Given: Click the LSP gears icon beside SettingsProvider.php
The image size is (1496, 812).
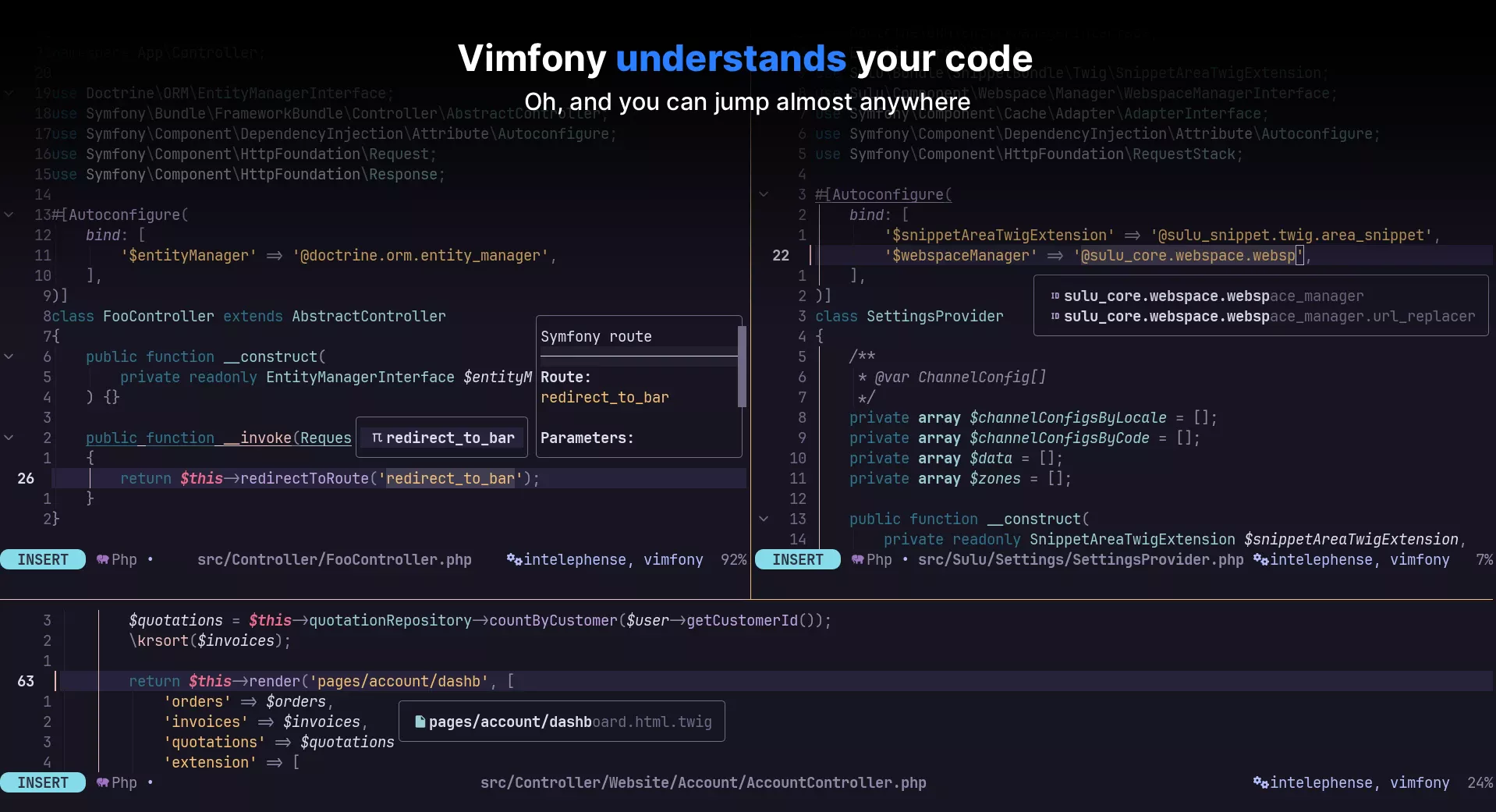Looking at the screenshot, I should 1260,559.
